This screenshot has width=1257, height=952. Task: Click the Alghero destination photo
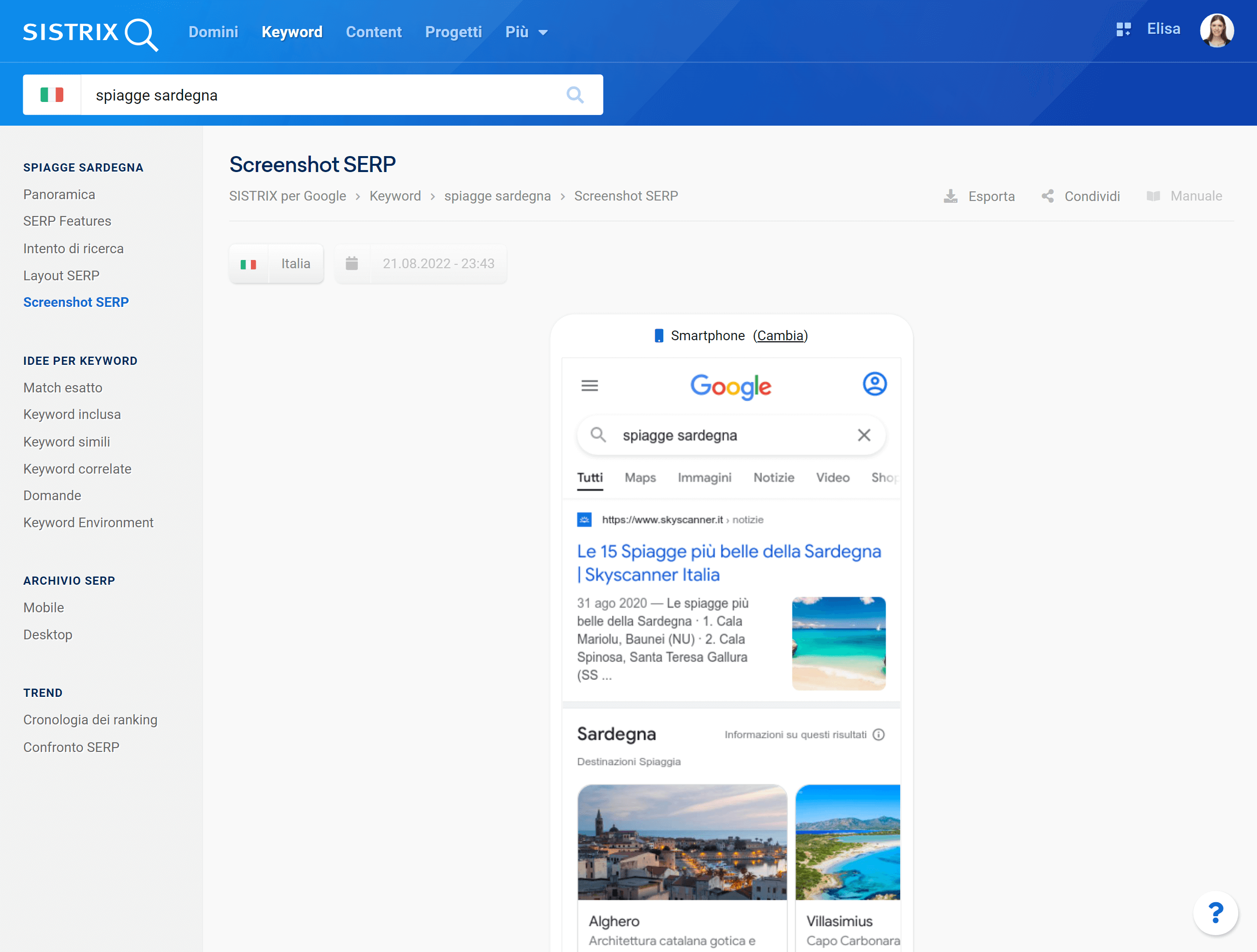(x=682, y=843)
